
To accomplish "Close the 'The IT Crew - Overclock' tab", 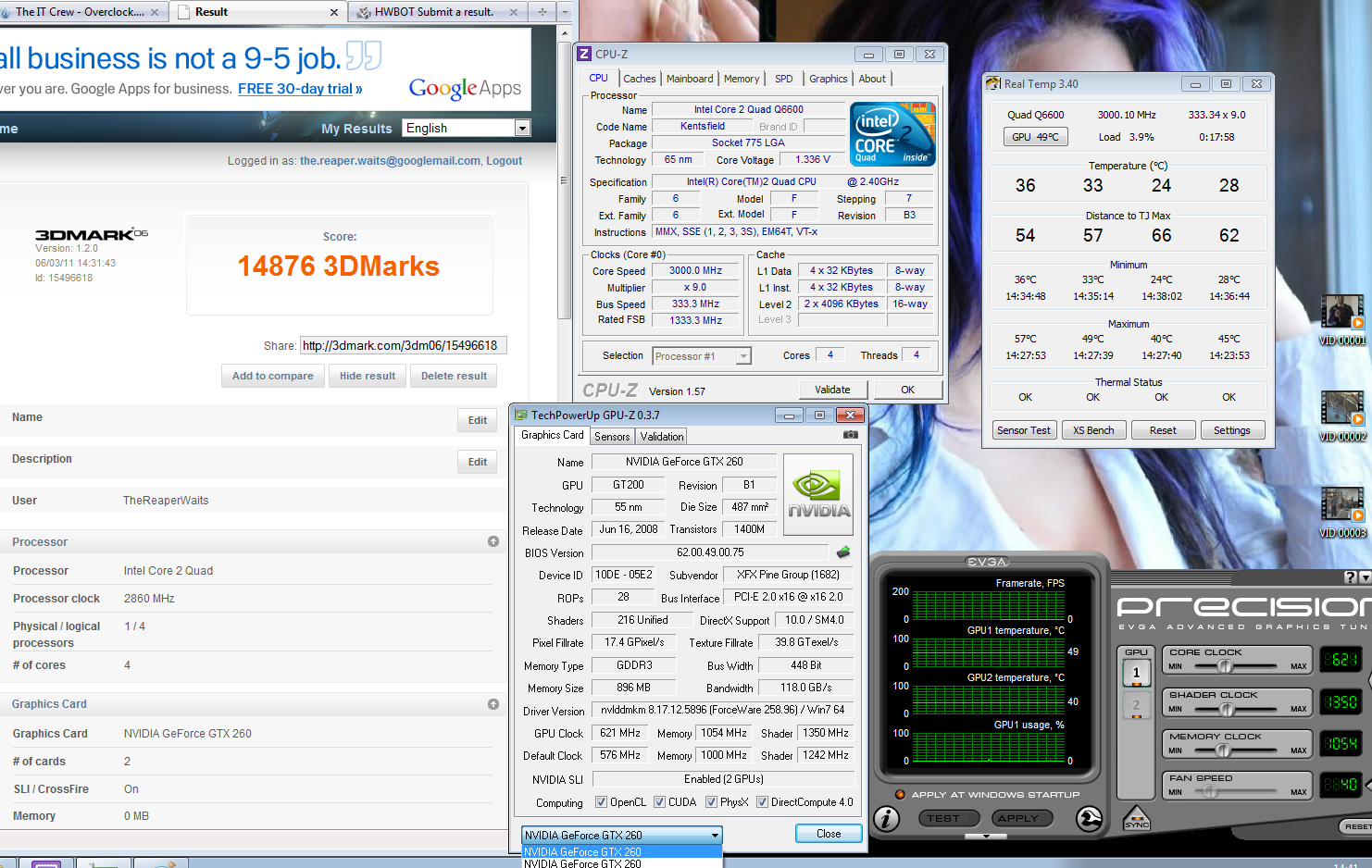I will [x=155, y=12].
